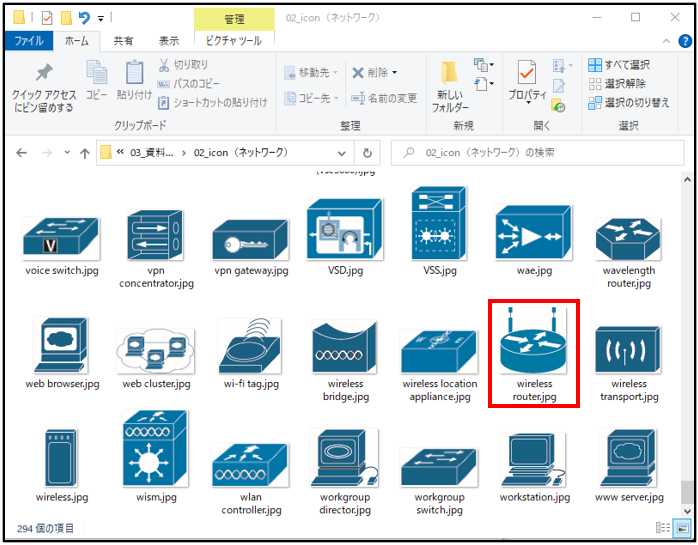The width and height of the screenshot is (698, 545).
Task: Select the workgroup director.jpg icon
Action: click(345, 458)
